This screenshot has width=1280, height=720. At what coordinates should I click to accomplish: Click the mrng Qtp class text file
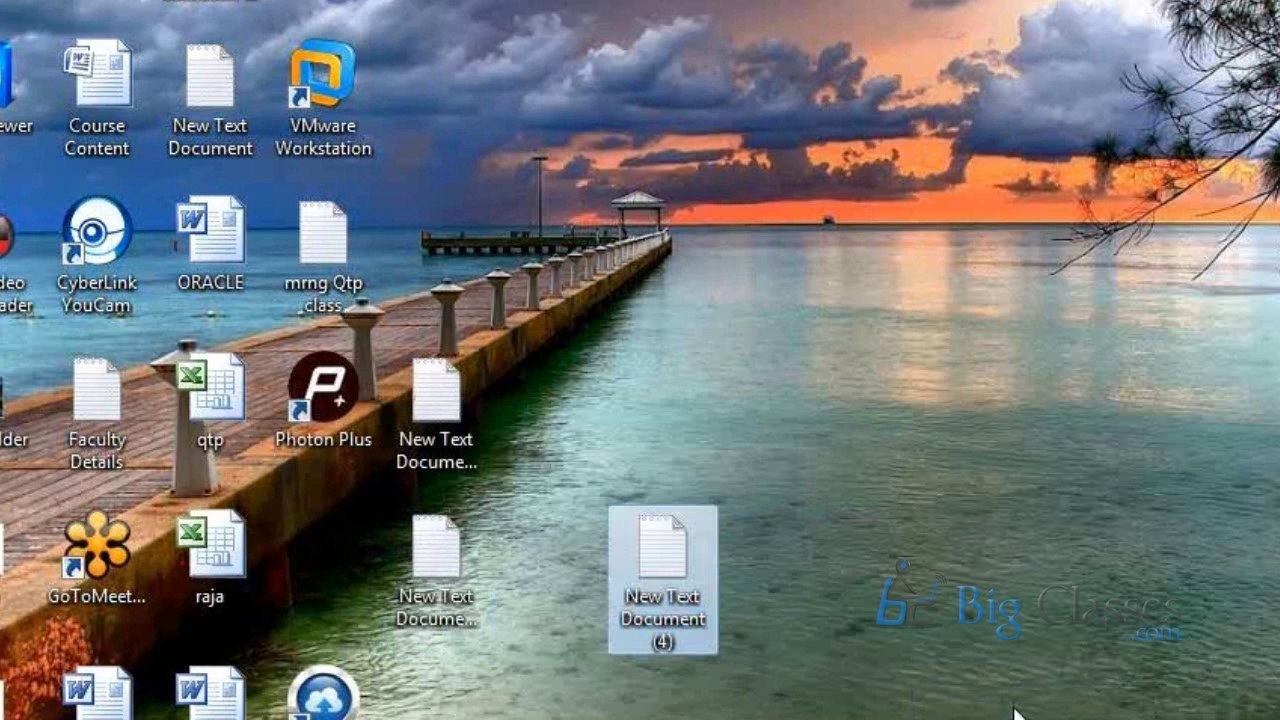point(323,234)
